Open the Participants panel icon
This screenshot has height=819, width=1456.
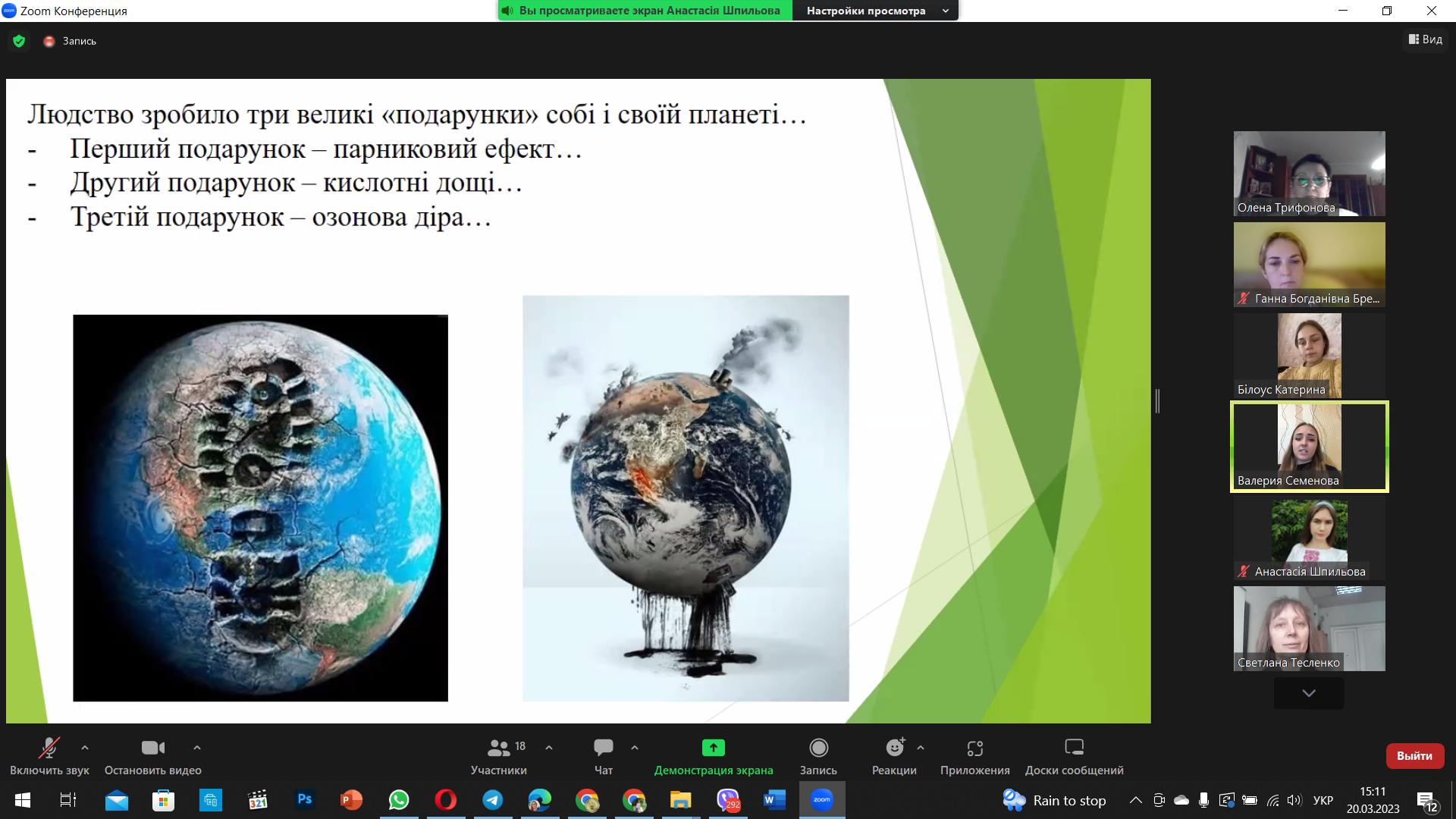click(498, 748)
